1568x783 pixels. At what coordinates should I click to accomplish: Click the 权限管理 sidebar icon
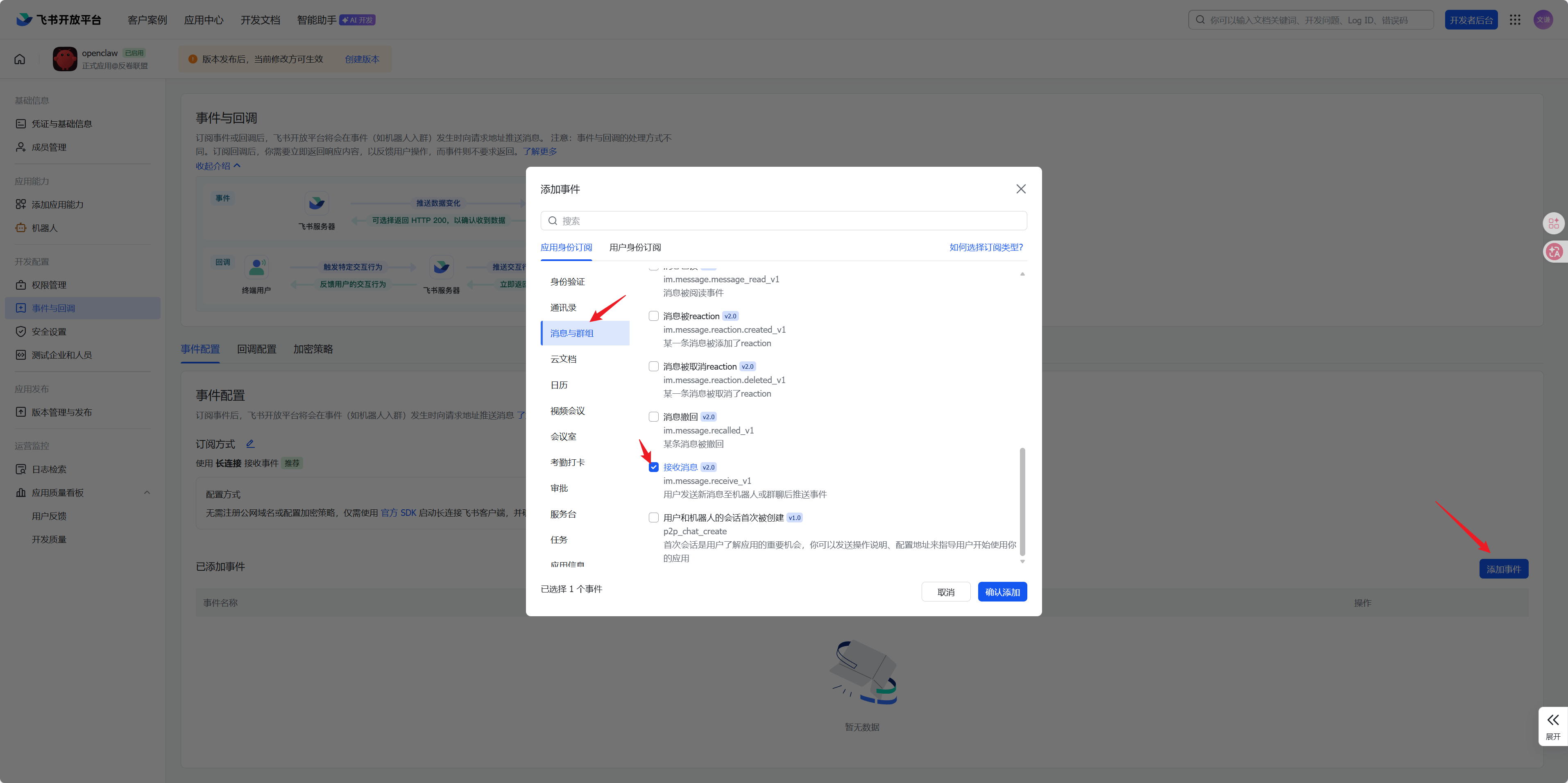tap(21, 285)
